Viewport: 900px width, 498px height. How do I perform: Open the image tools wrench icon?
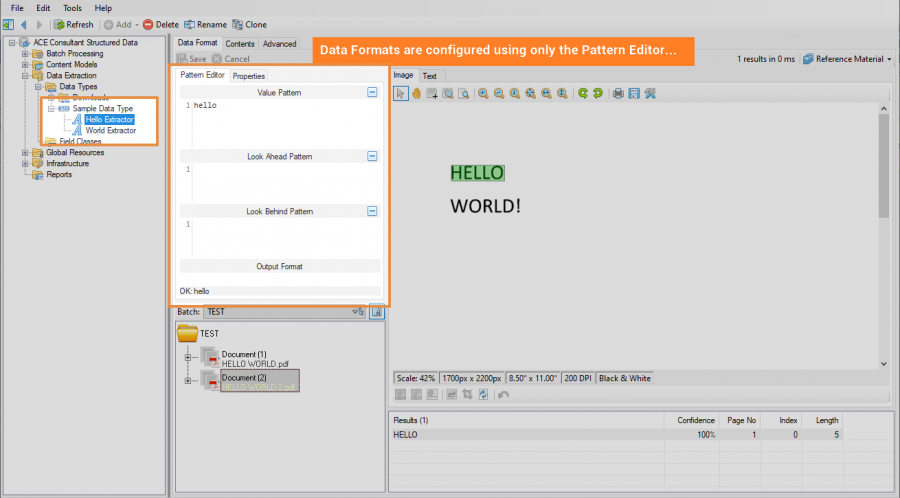point(650,94)
